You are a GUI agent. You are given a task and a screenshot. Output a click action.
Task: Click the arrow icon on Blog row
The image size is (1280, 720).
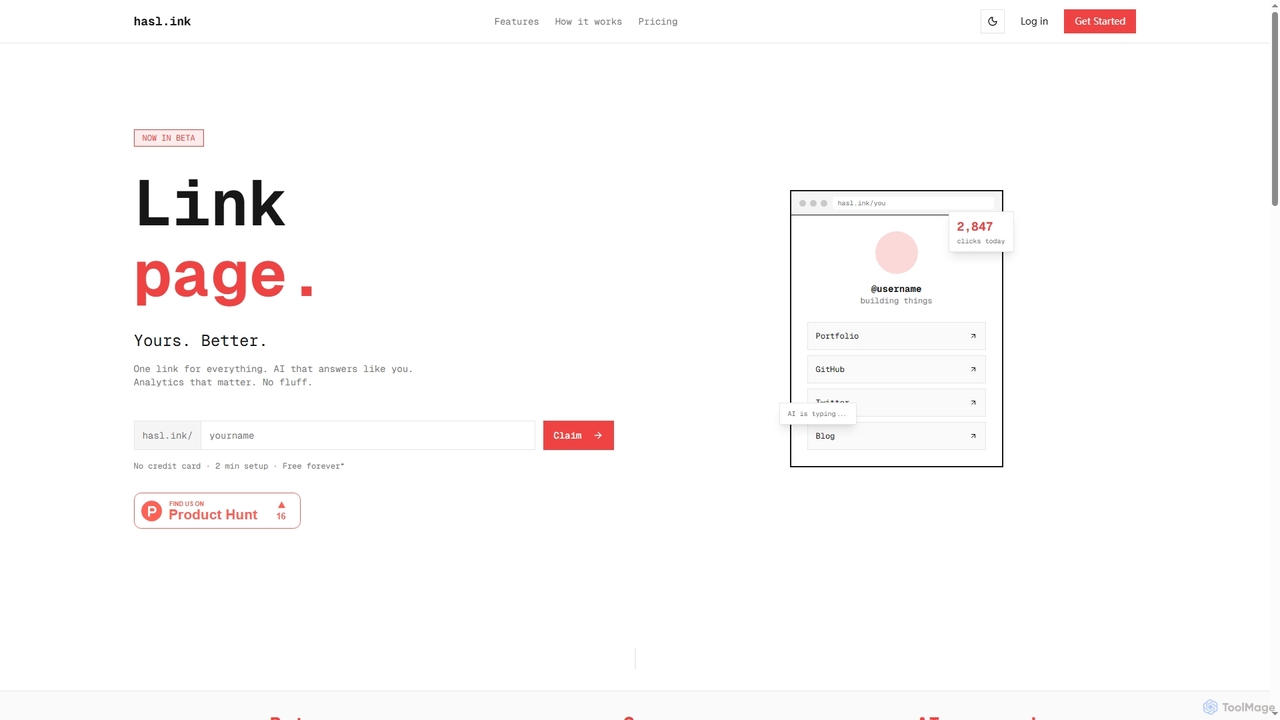pos(973,436)
